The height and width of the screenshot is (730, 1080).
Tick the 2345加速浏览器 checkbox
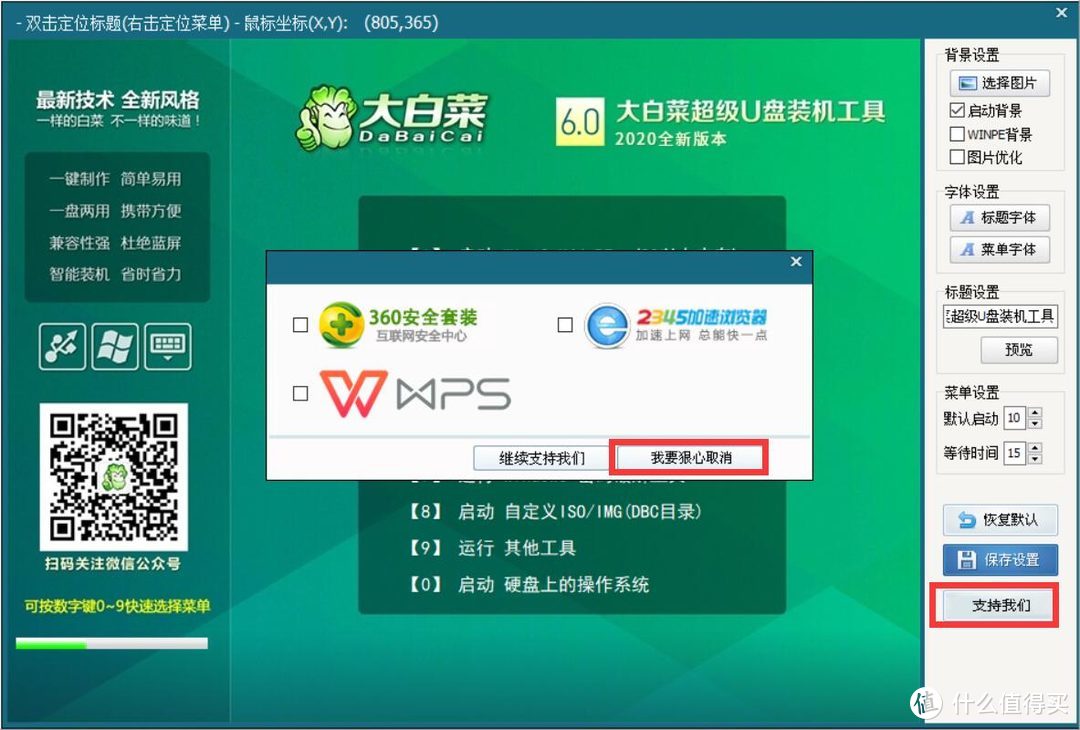(565, 324)
